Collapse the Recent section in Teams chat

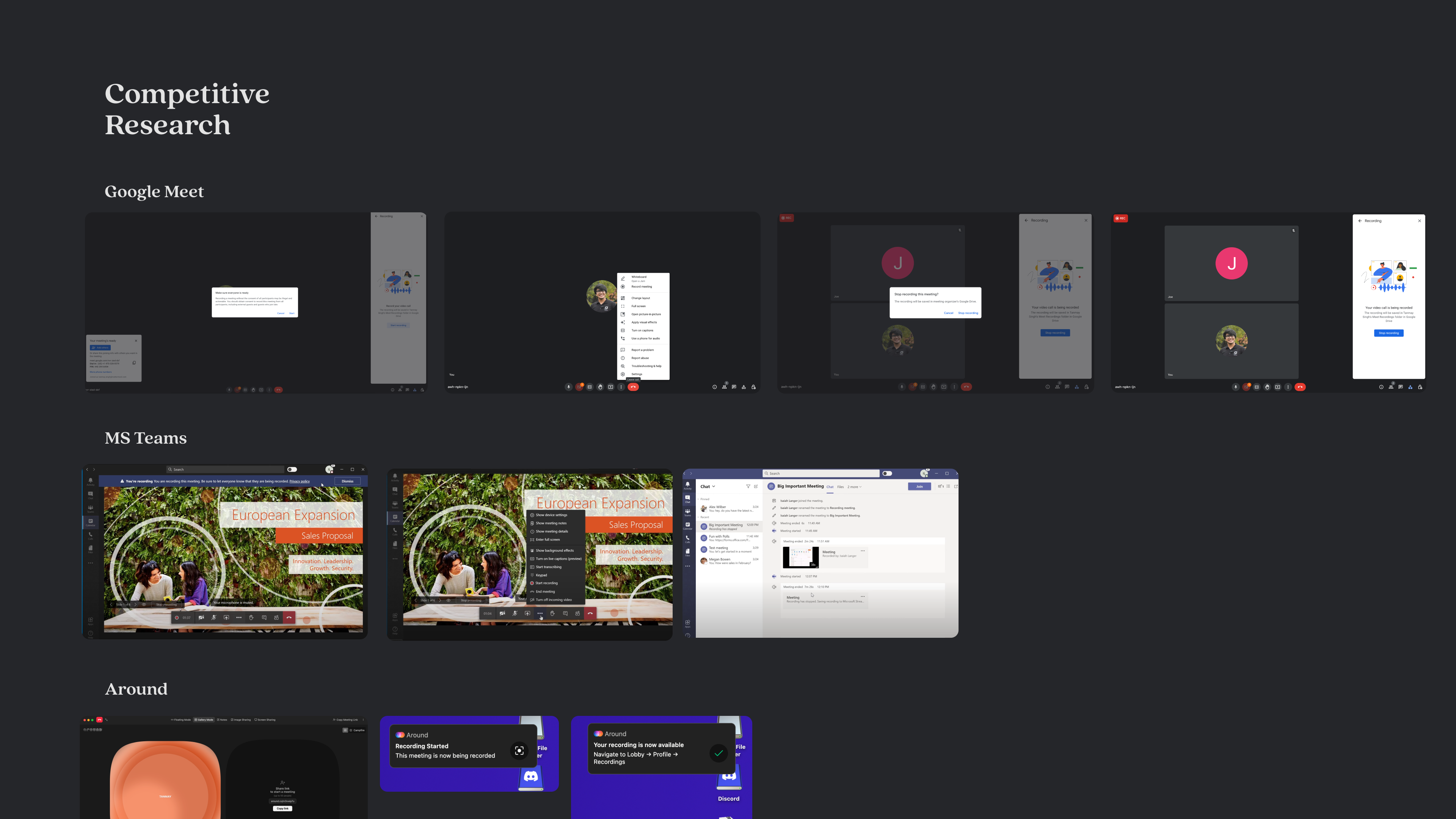point(704,517)
